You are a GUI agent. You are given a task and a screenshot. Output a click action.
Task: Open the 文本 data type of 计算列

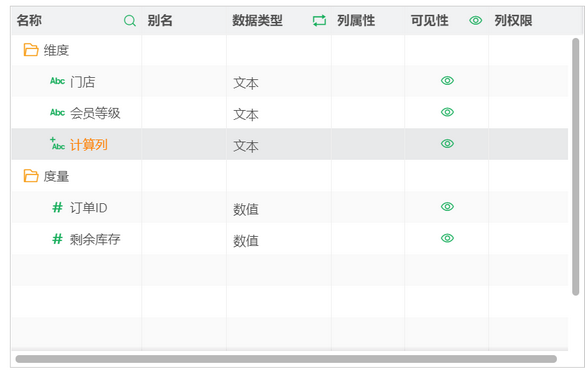pyautogui.click(x=246, y=146)
